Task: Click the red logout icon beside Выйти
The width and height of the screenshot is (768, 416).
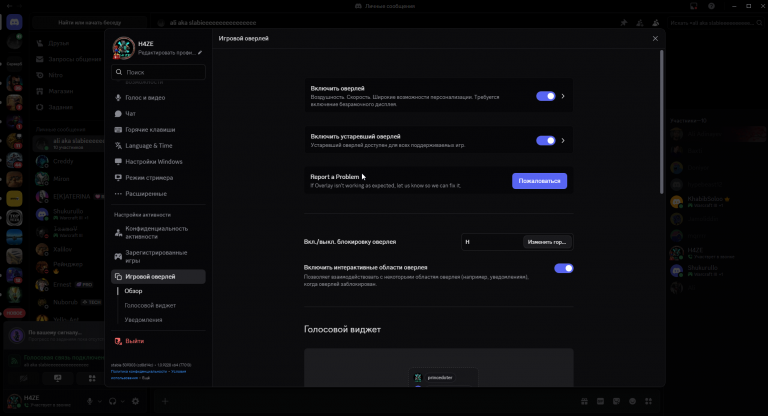Action: (x=118, y=341)
